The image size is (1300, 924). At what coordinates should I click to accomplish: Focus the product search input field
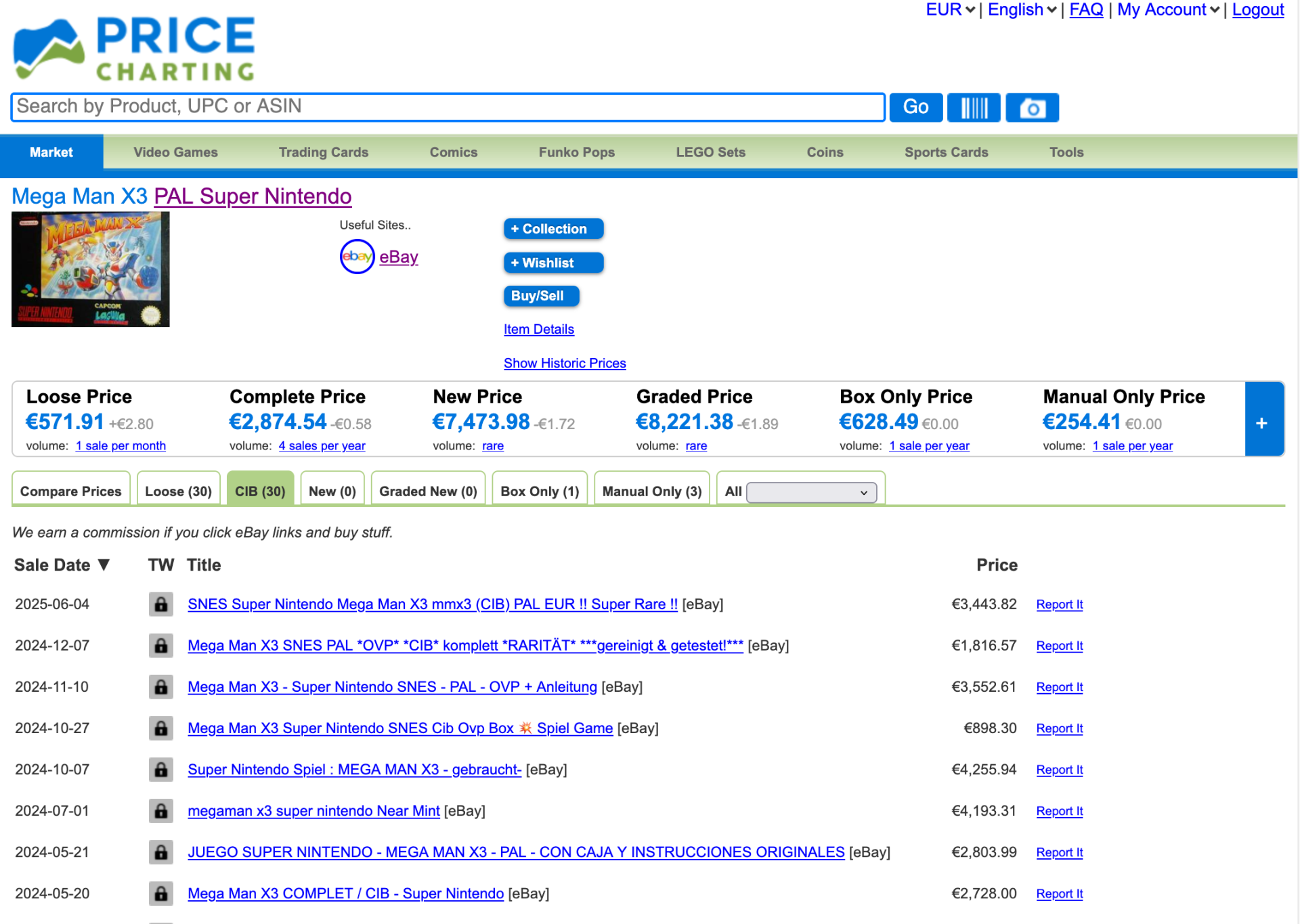coord(448,106)
